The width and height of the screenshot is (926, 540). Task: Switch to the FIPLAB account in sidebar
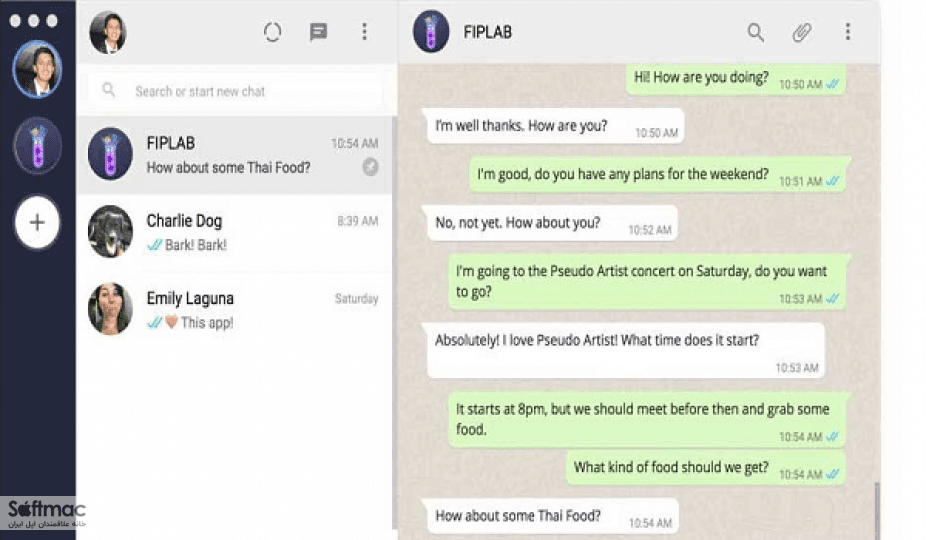coord(38,146)
